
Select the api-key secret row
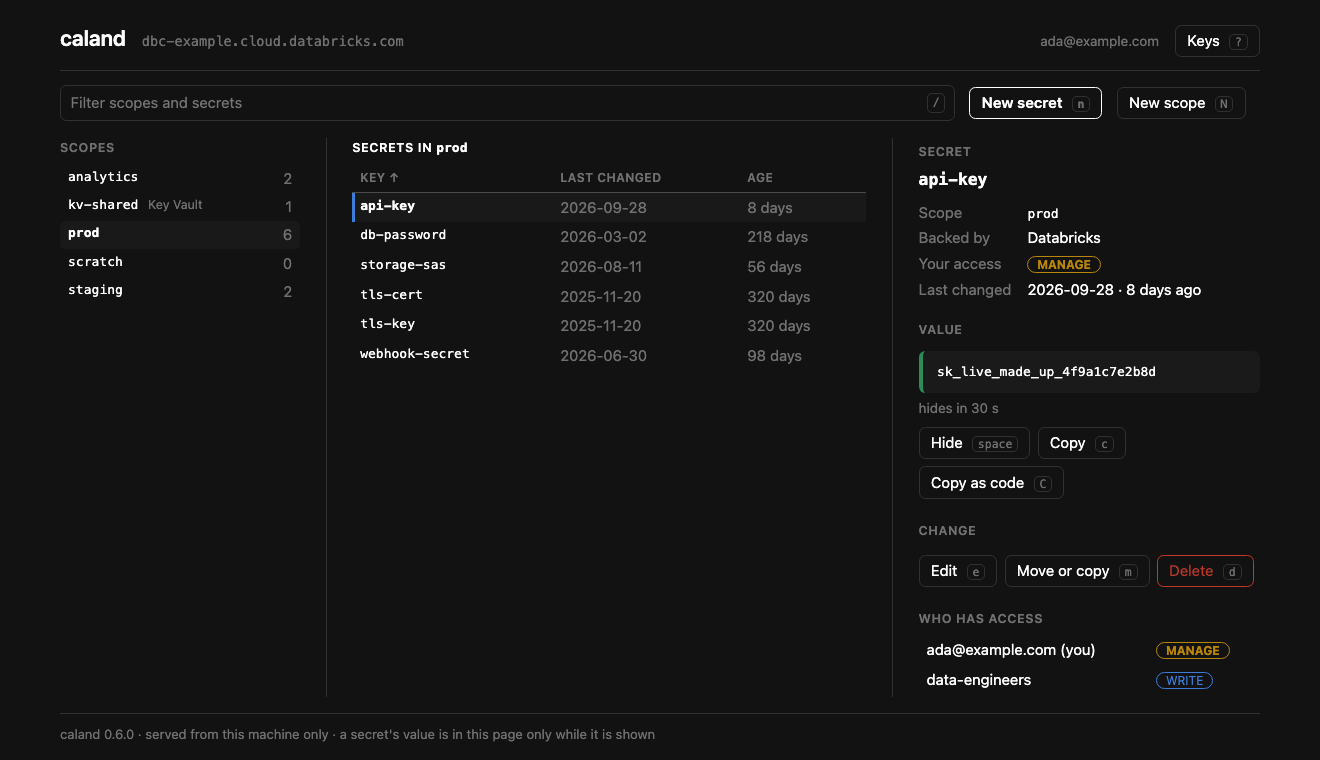[x=609, y=207]
